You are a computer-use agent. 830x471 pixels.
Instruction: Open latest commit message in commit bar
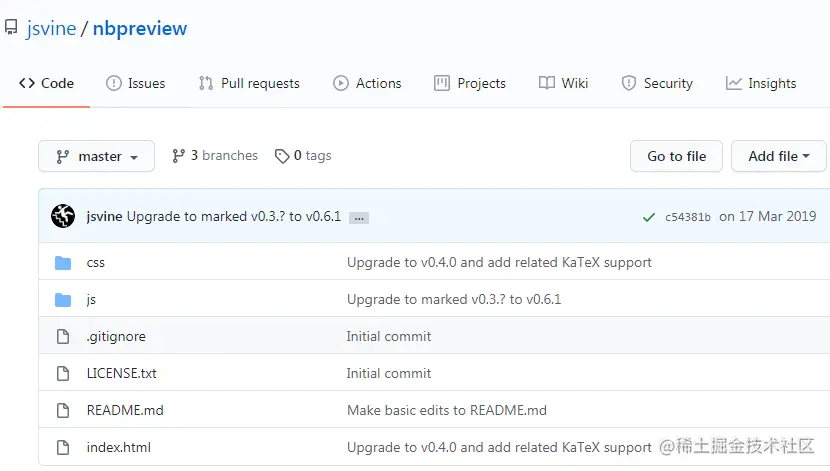tap(234, 216)
